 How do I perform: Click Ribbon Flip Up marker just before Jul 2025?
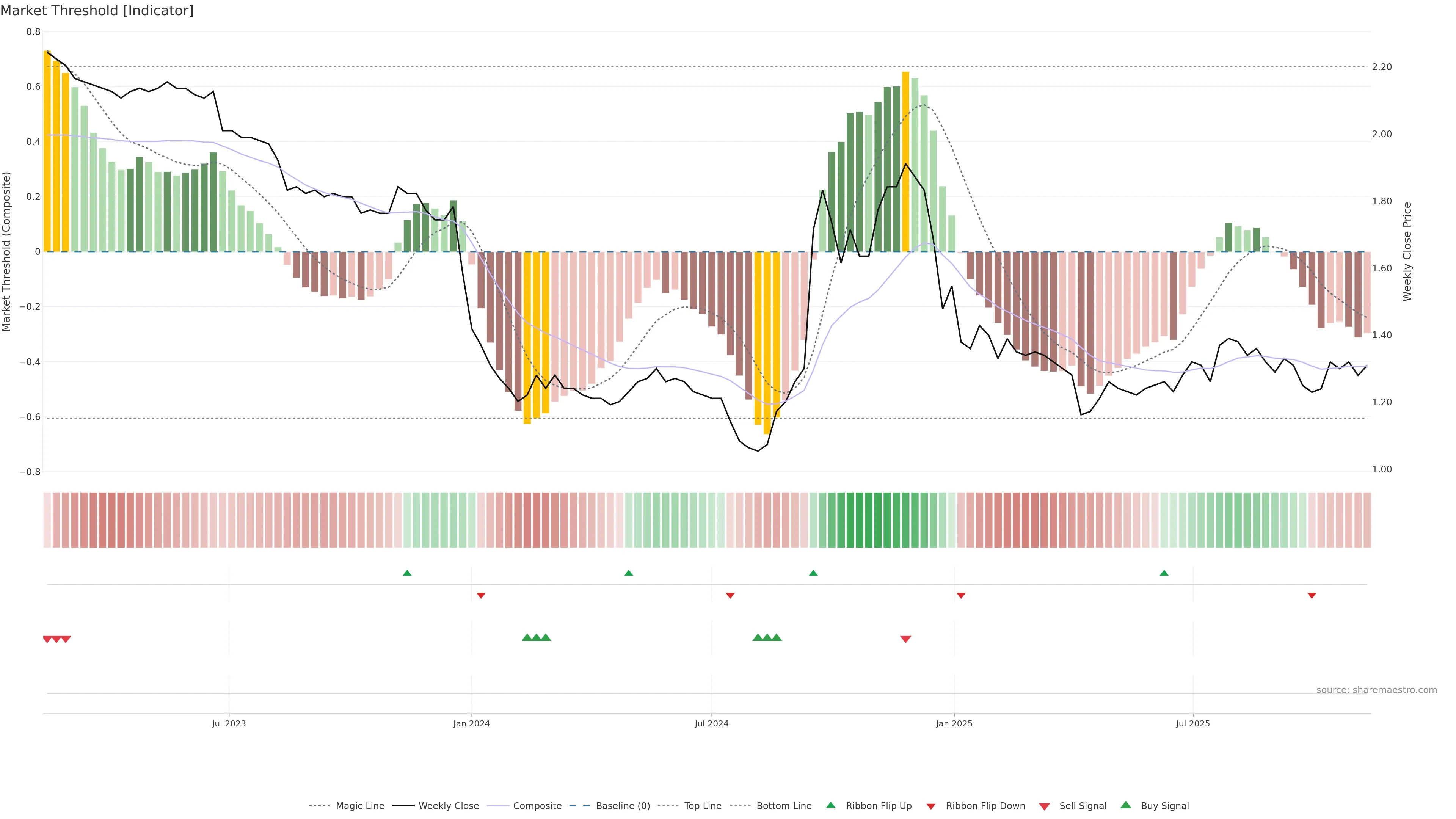[x=1164, y=573]
